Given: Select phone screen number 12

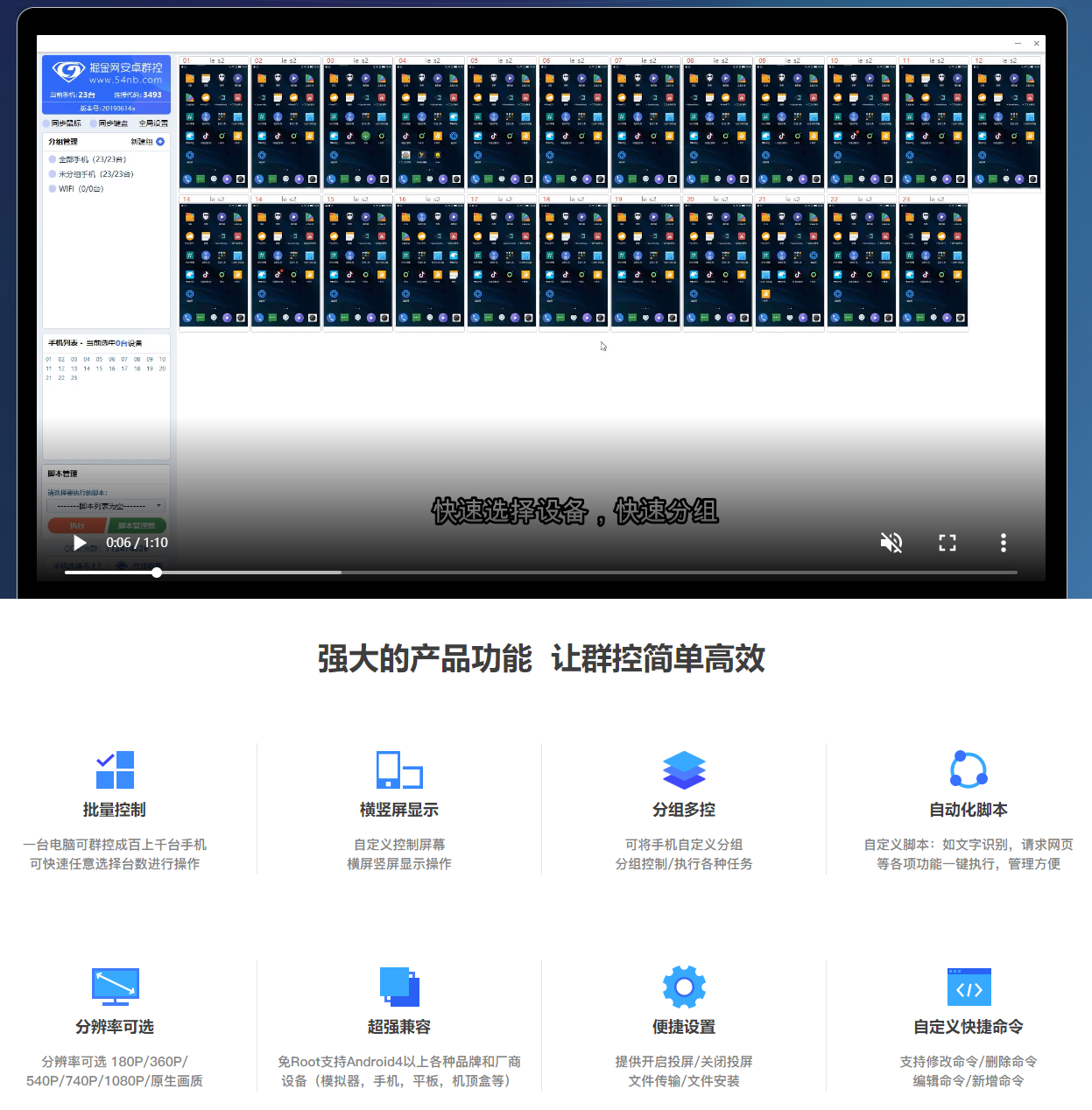Looking at the screenshot, I should point(1006,123).
